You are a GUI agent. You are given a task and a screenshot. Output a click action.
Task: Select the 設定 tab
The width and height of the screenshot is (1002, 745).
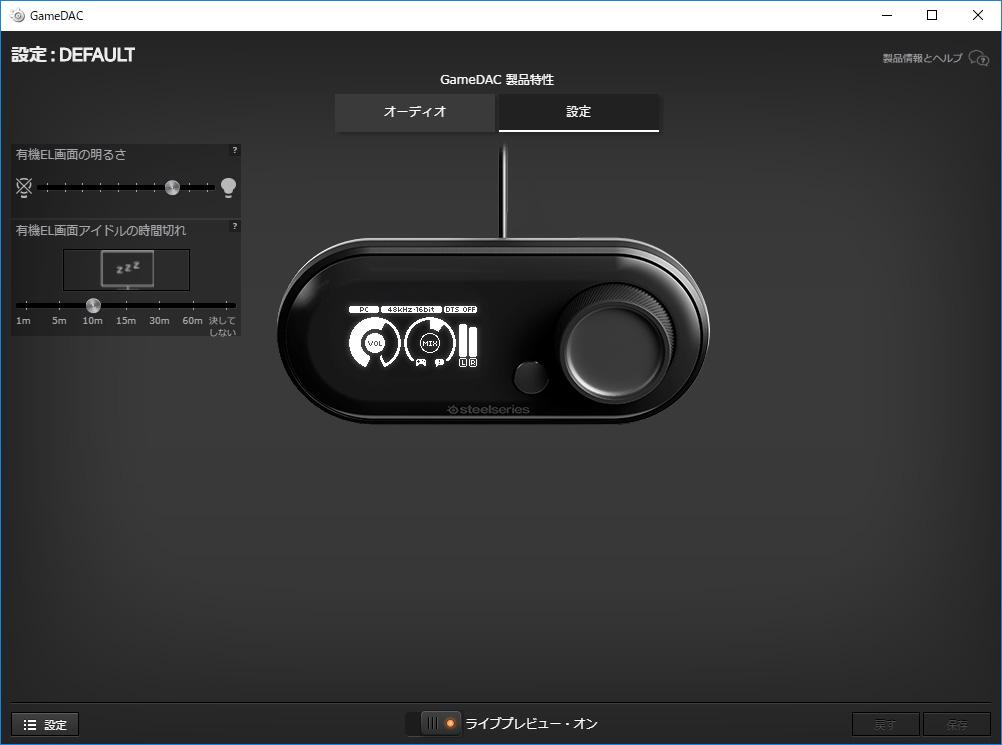pos(578,112)
